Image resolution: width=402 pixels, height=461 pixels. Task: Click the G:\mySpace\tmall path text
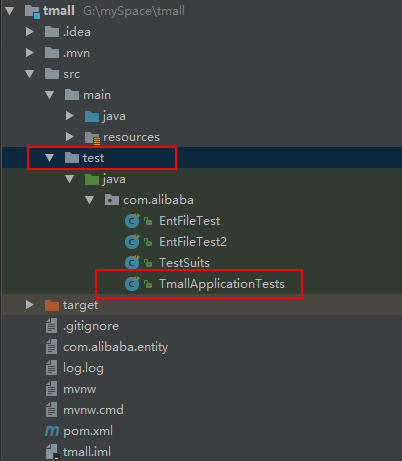click(134, 11)
